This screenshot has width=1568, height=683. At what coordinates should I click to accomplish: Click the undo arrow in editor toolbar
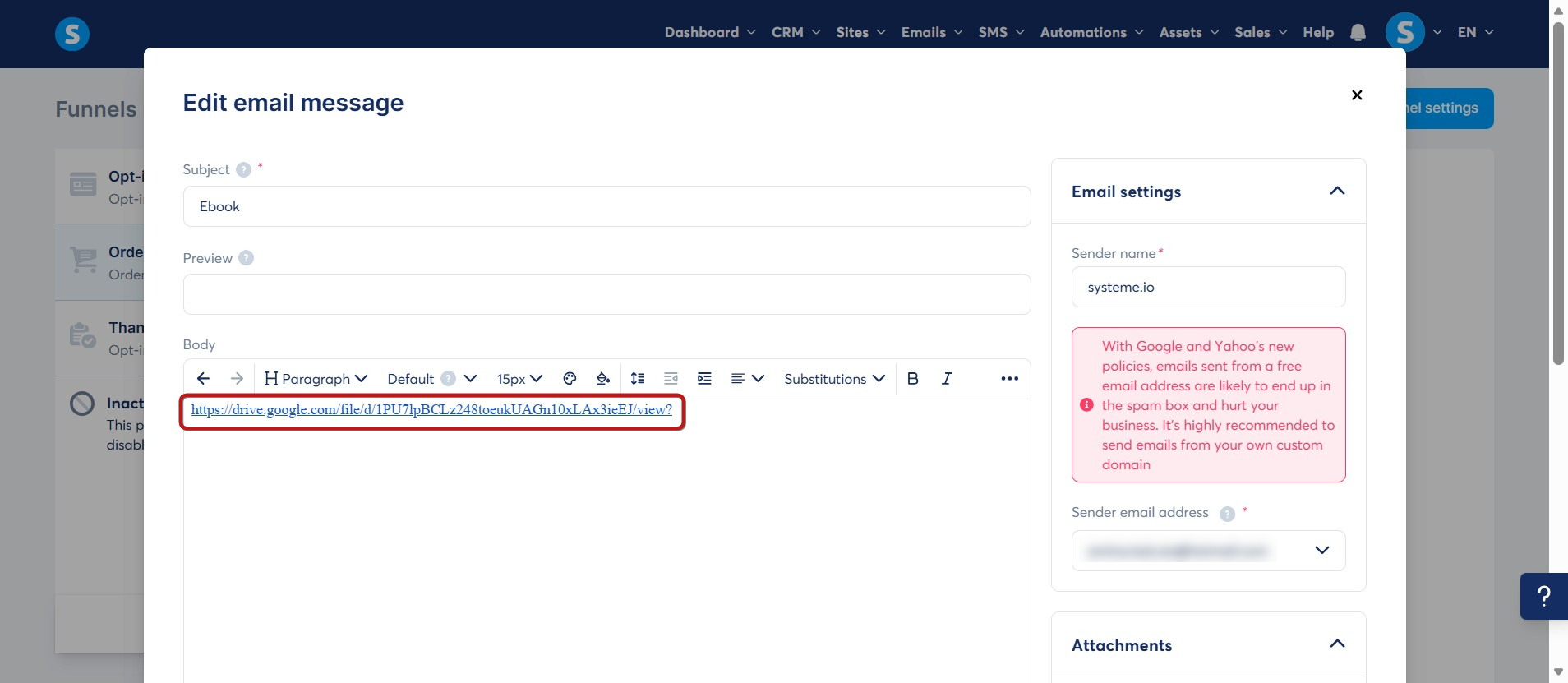click(x=203, y=378)
